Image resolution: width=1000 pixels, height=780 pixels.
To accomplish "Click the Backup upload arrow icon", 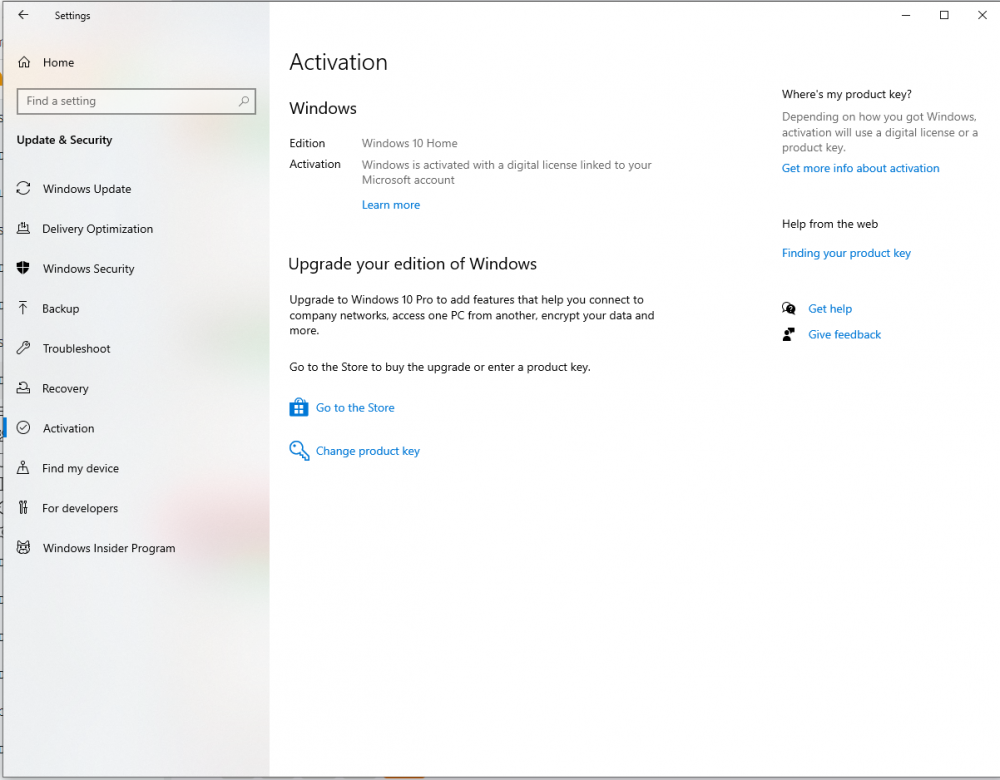I will 24,308.
